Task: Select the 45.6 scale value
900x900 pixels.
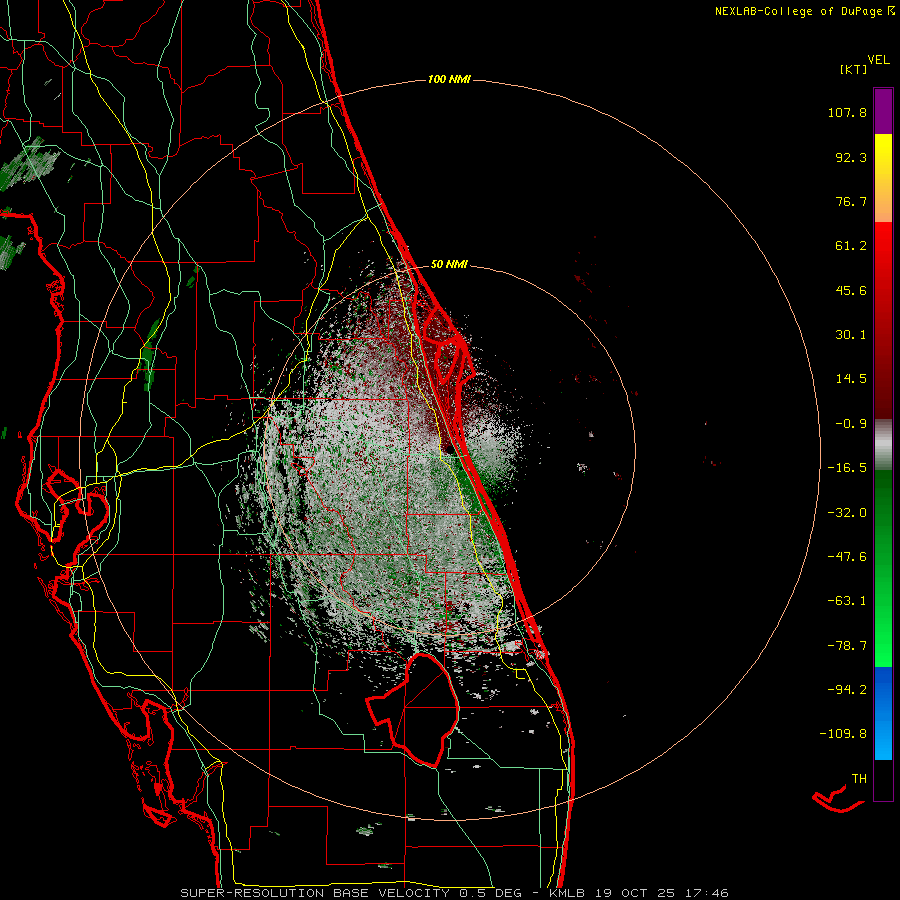Action: click(851, 290)
